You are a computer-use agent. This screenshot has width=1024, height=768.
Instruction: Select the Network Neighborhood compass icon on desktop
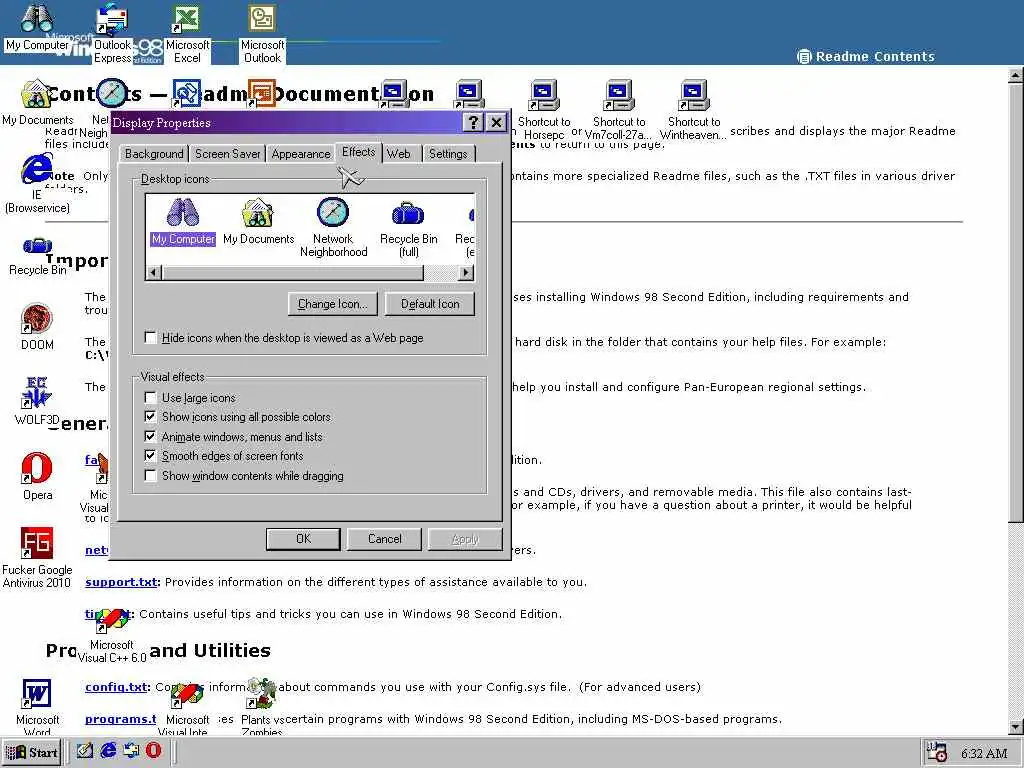111,93
